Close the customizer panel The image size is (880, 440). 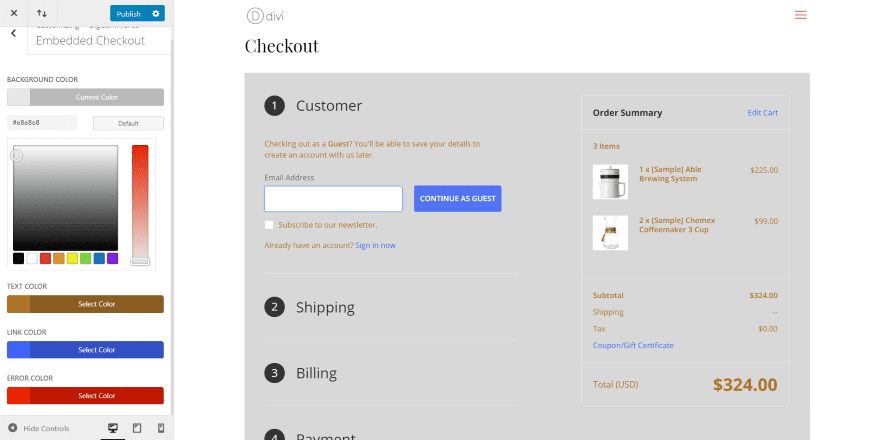click(x=13, y=13)
